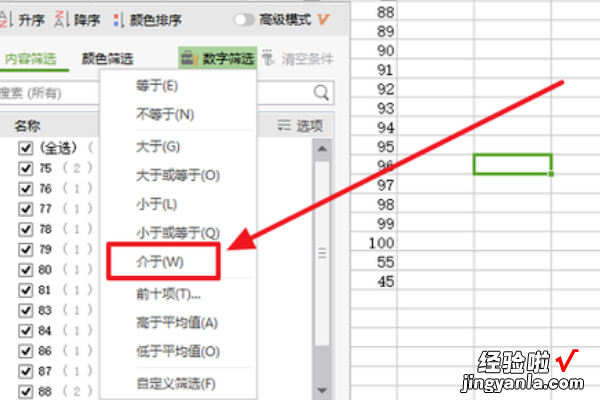The image size is (600, 400).
Task: Select spreadsheet cell containing 99
Action: pos(374,224)
